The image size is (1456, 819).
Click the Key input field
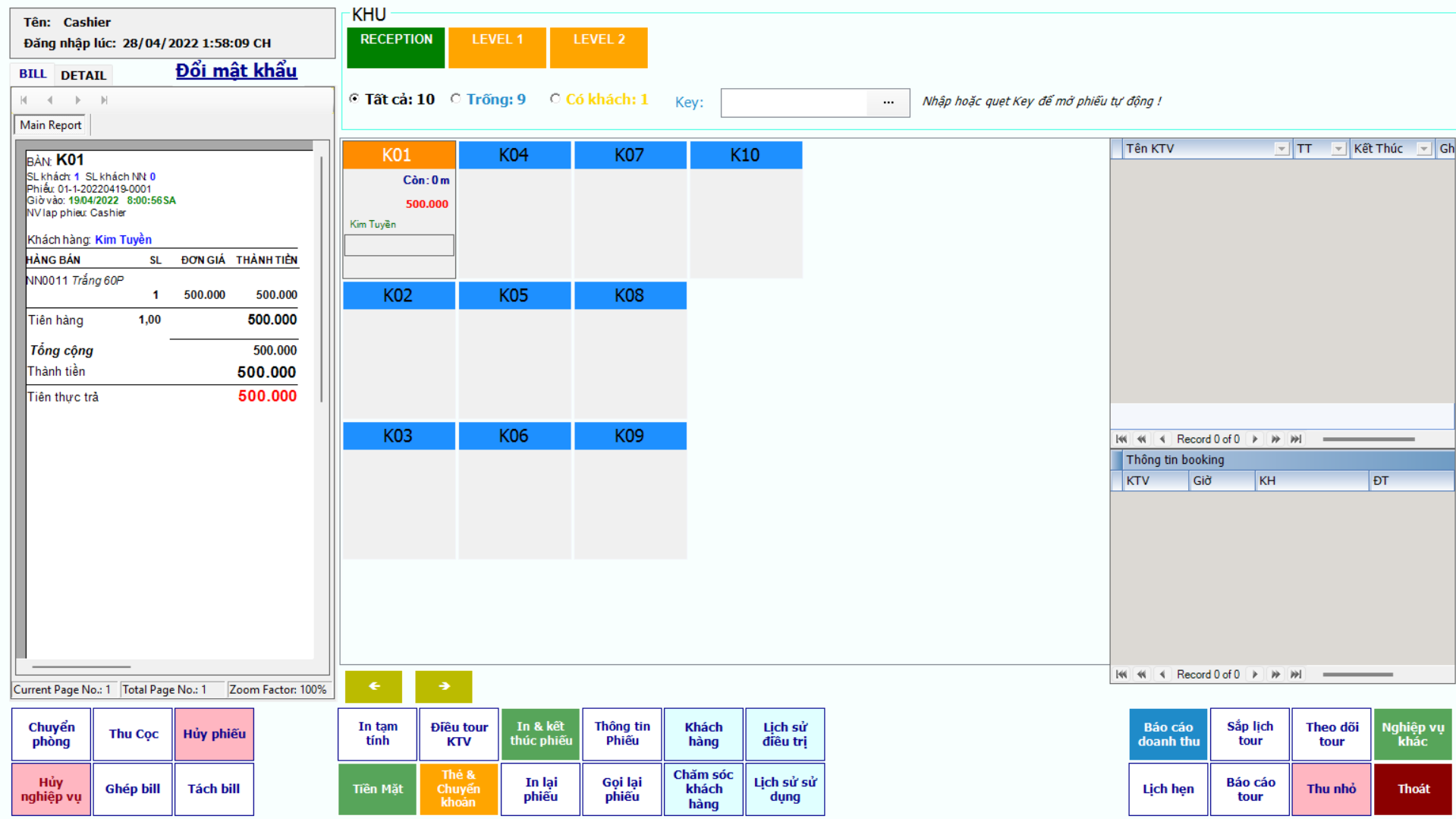tap(794, 102)
